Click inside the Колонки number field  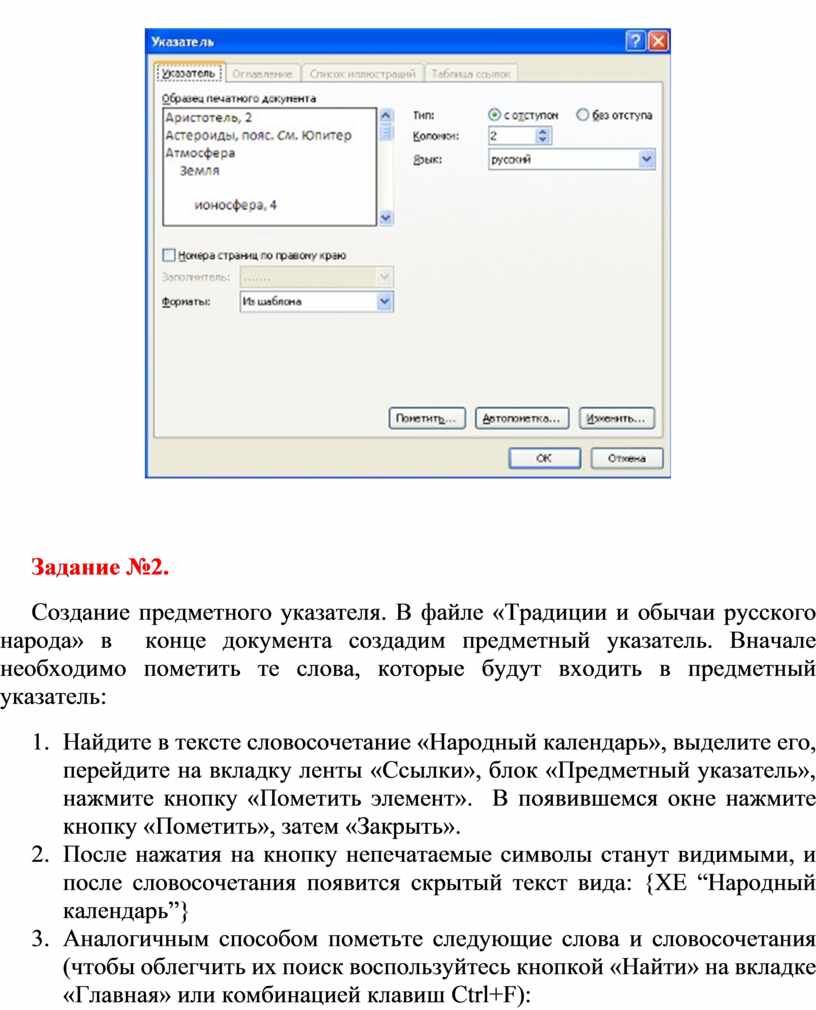[x=513, y=135]
